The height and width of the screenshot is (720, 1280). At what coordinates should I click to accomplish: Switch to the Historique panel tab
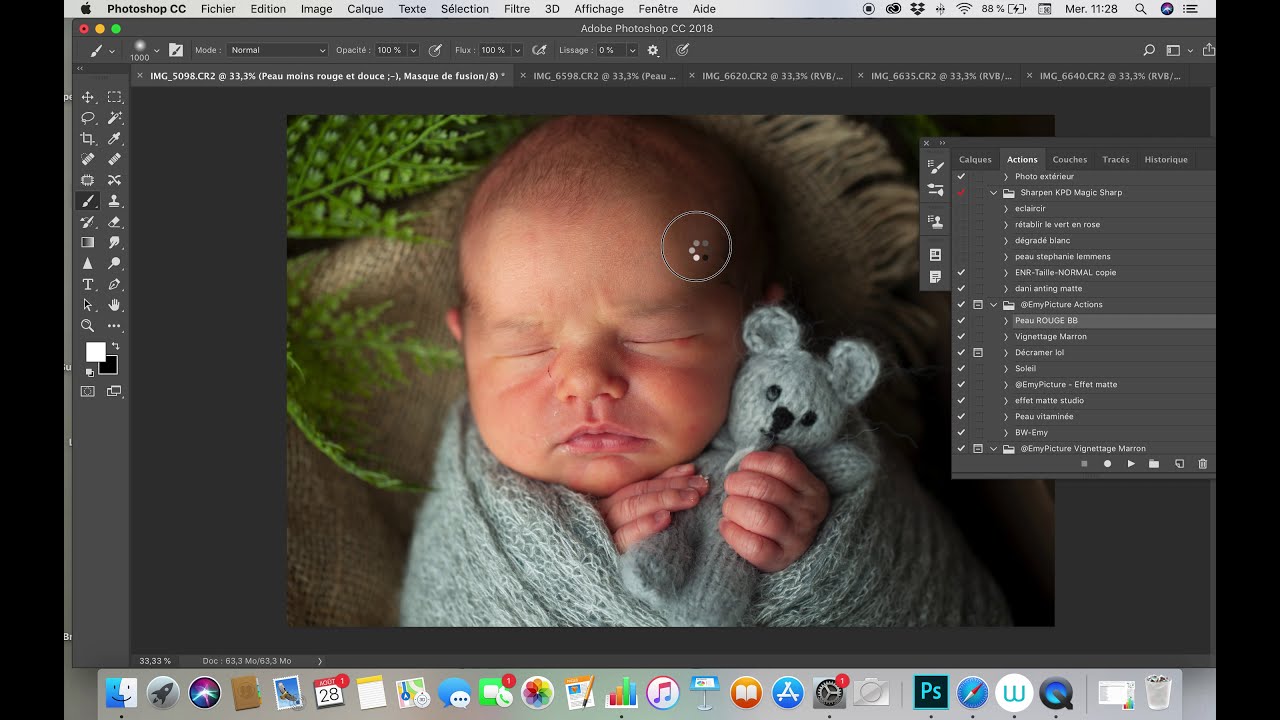pos(1166,159)
